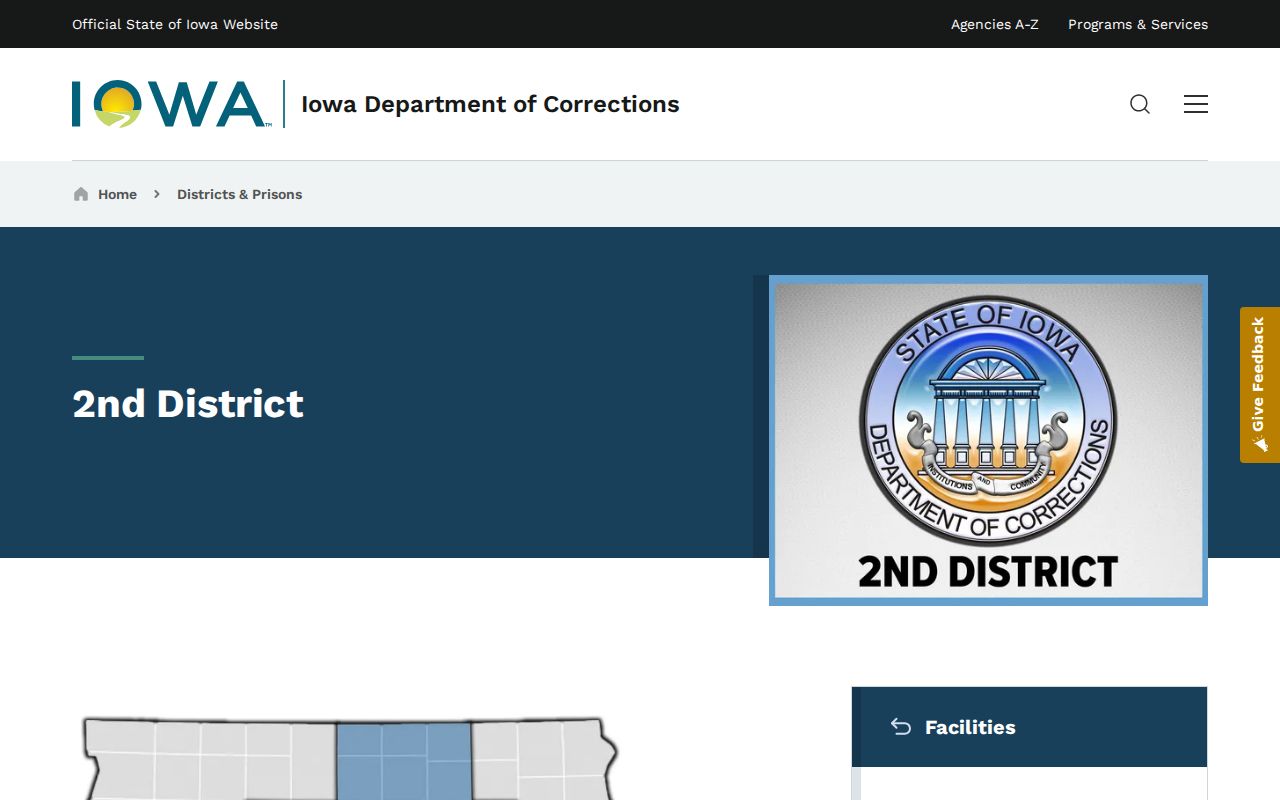
Task: Click the 2nd District page heading
Action: (188, 404)
